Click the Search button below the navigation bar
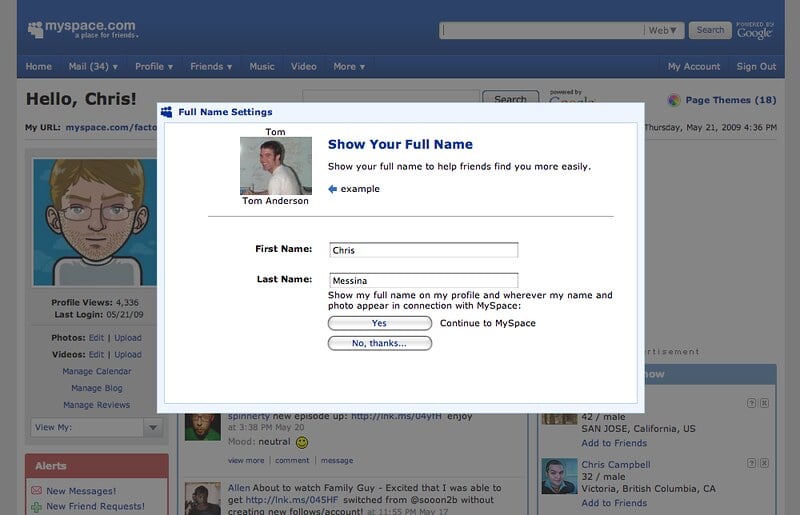 click(x=510, y=97)
